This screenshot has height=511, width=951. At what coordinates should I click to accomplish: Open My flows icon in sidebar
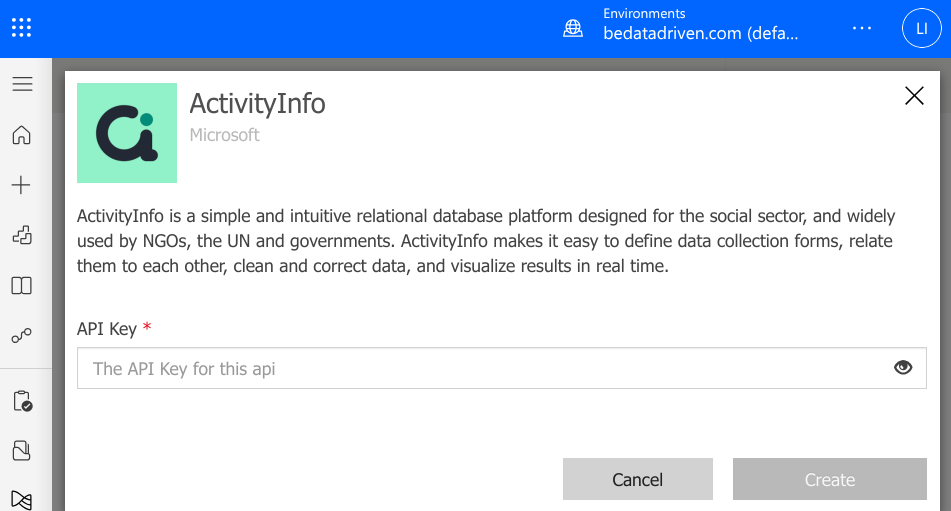pyautogui.click(x=22, y=335)
